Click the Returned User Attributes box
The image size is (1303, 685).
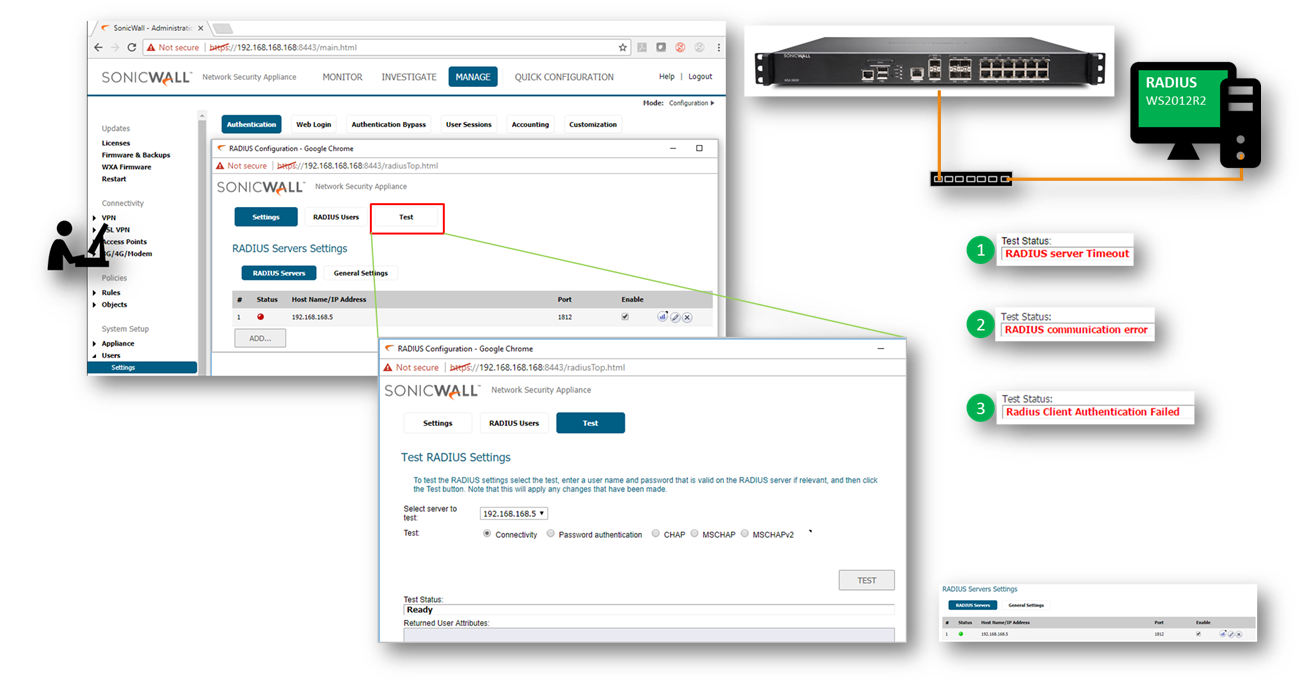[x=649, y=634]
